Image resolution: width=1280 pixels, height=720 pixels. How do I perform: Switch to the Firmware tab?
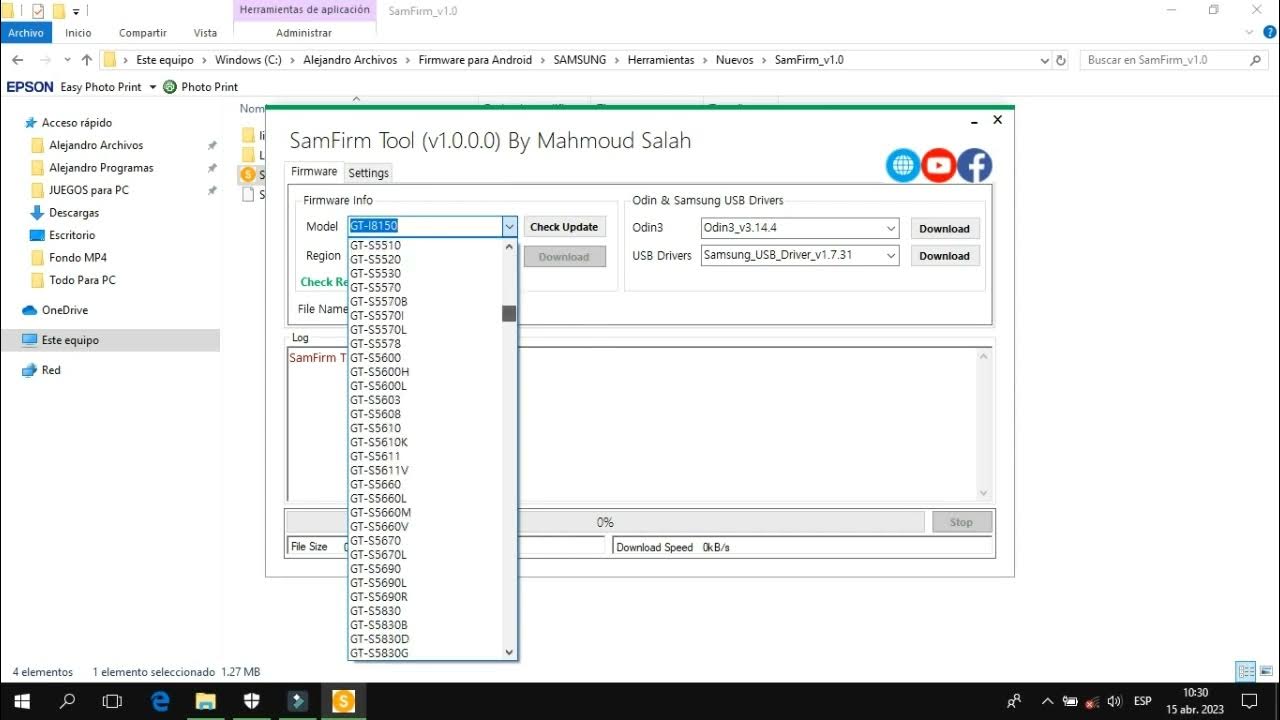point(314,172)
